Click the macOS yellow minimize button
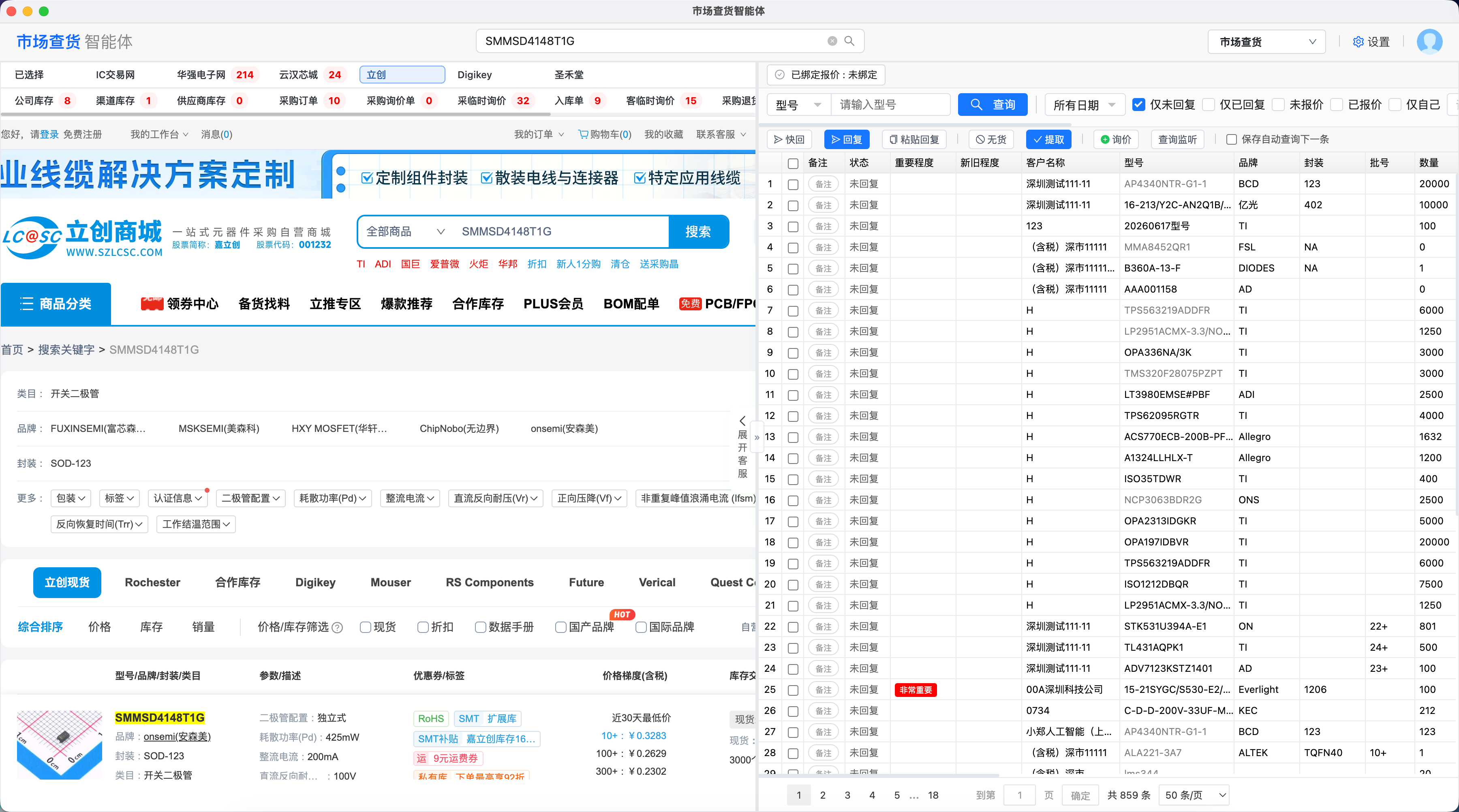This screenshot has height=812, width=1459. [27, 11]
